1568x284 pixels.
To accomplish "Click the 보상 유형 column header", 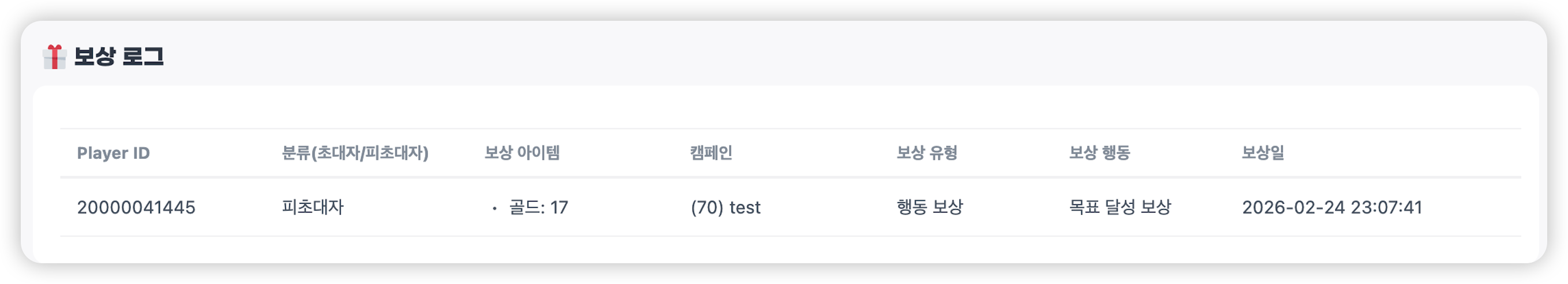I will (x=927, y=152).
